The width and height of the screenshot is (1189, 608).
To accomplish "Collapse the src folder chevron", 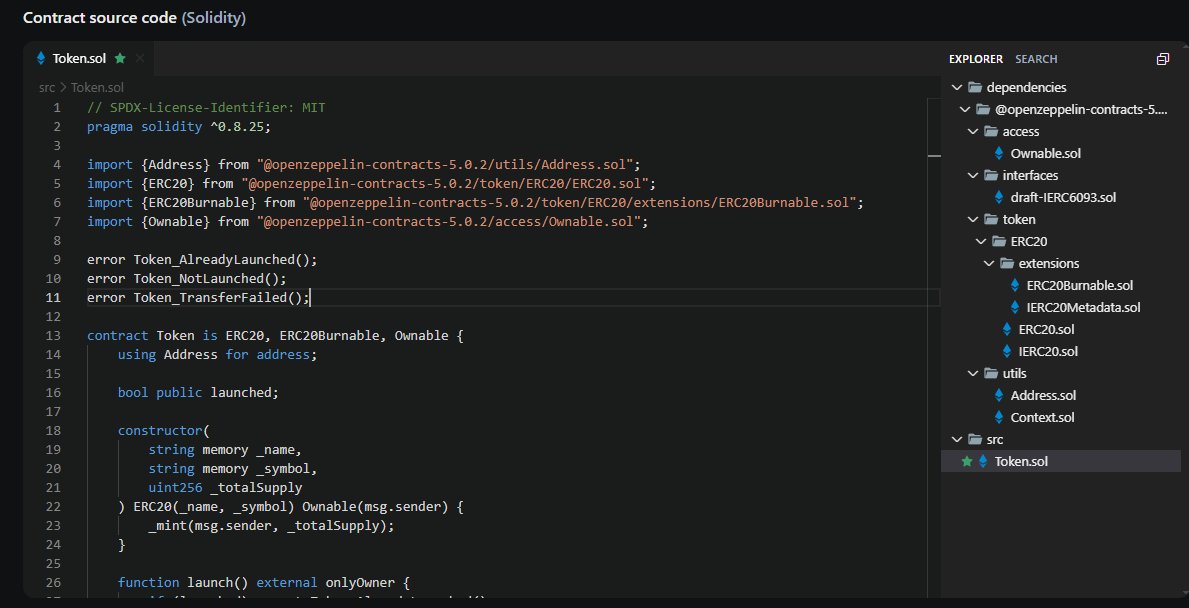I will (x=957, y=440).
